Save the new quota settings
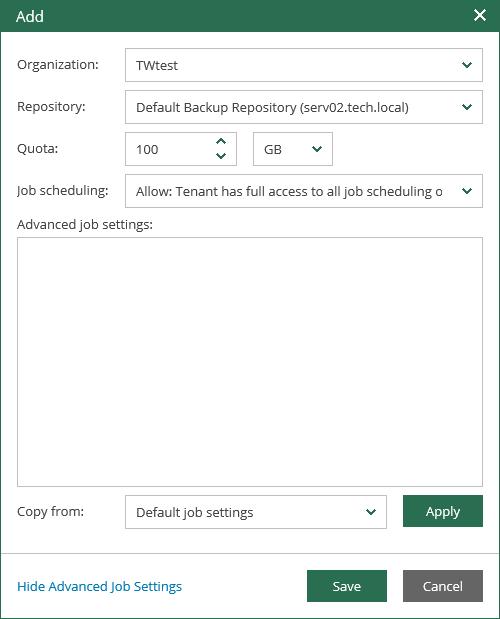This screenshot has width=500, height=619. coord(346,586)
